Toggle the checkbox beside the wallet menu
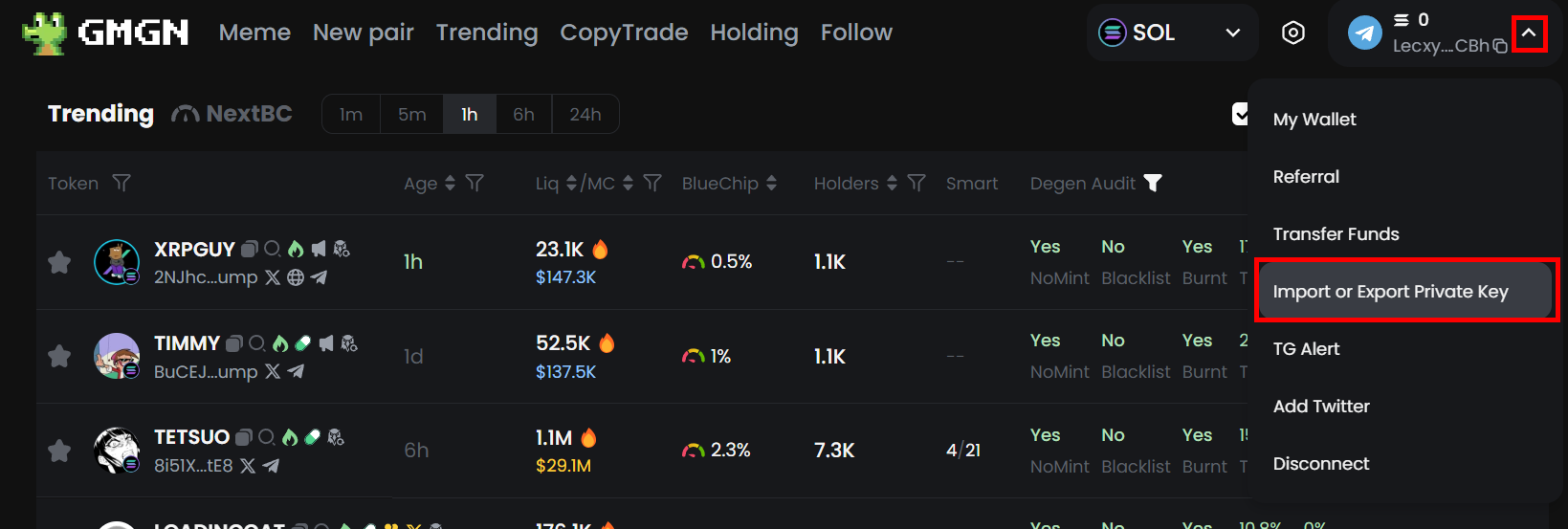The image size is (1568, 529). (x=1240, y=114)
